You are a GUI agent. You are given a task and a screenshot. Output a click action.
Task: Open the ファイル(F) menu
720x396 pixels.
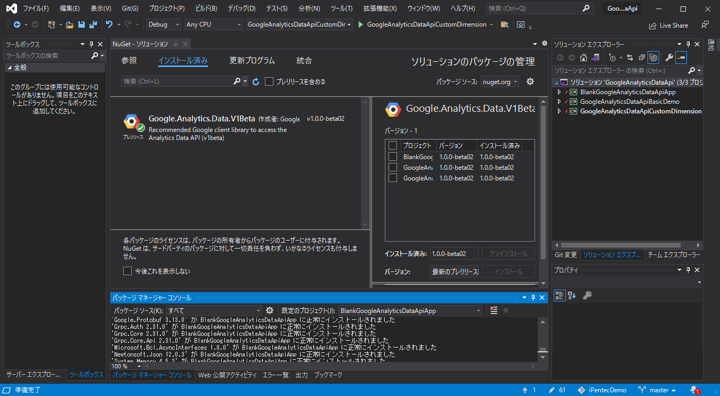[36, 8]
